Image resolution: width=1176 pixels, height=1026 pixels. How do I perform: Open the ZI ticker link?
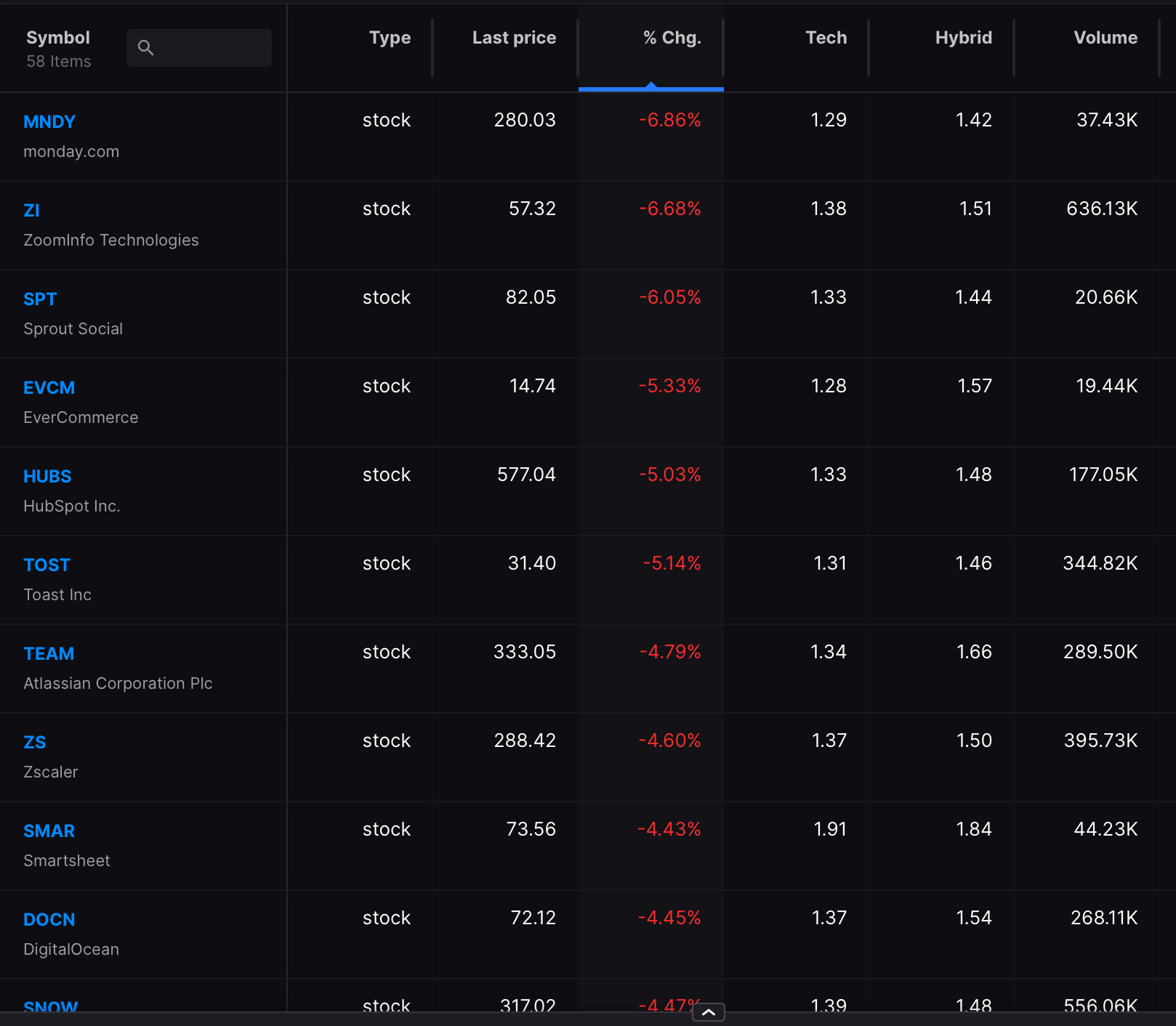(31, 211)
